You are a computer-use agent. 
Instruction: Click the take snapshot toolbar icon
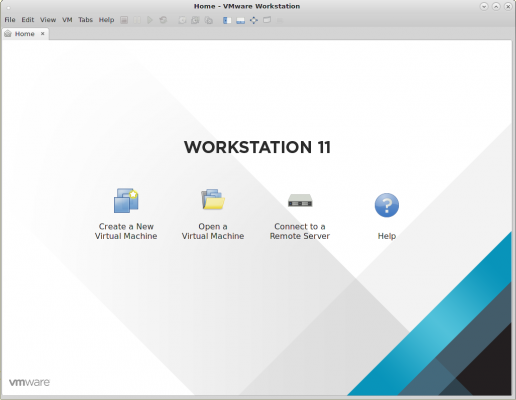point(182,20)
